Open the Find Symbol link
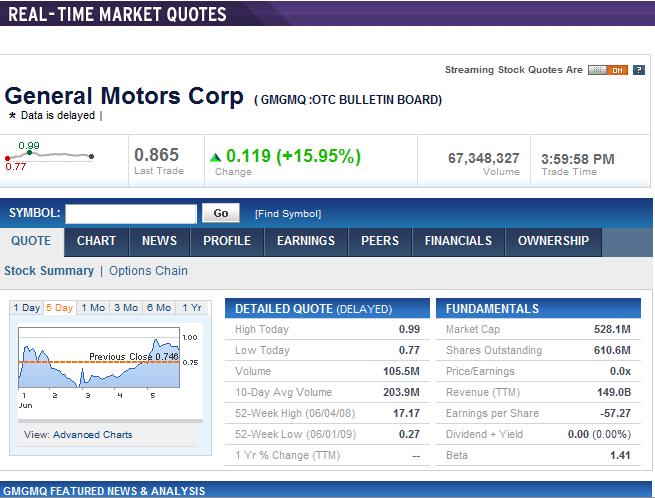655x498 pixels. click(288, 214)
